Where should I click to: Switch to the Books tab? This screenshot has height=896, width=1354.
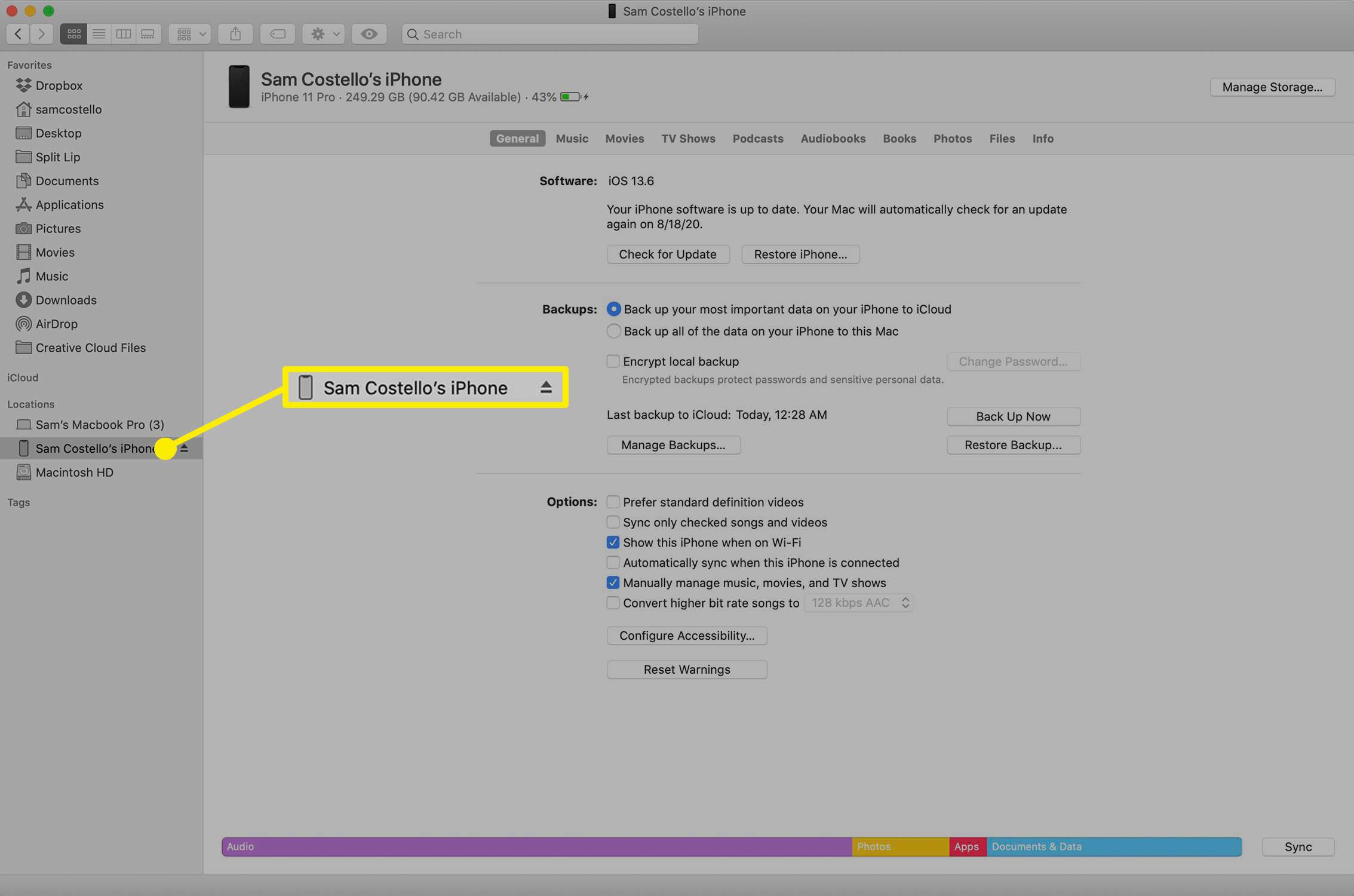coord(899,139)
